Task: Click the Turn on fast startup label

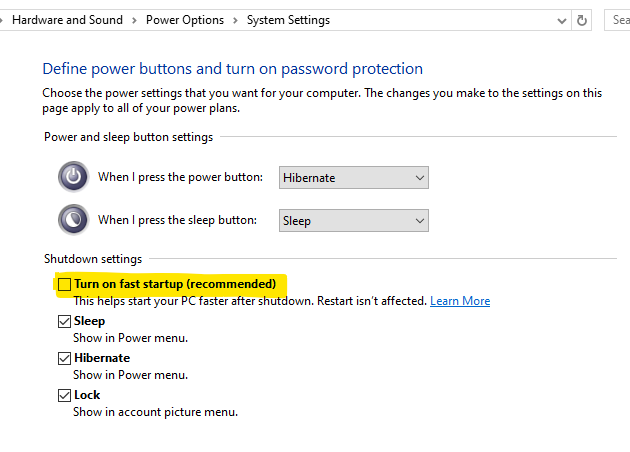Action: pos(175,284)
